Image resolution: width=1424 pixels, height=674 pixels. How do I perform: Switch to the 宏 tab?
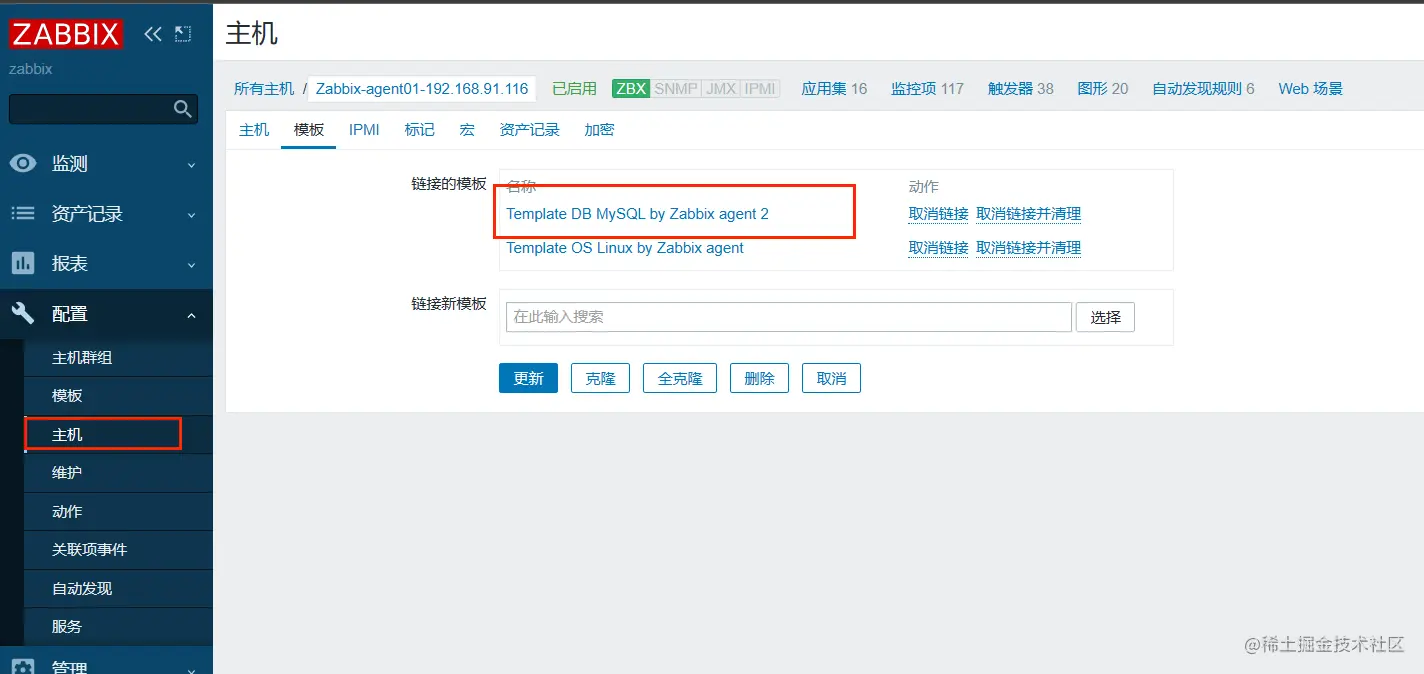coord(467,130)
